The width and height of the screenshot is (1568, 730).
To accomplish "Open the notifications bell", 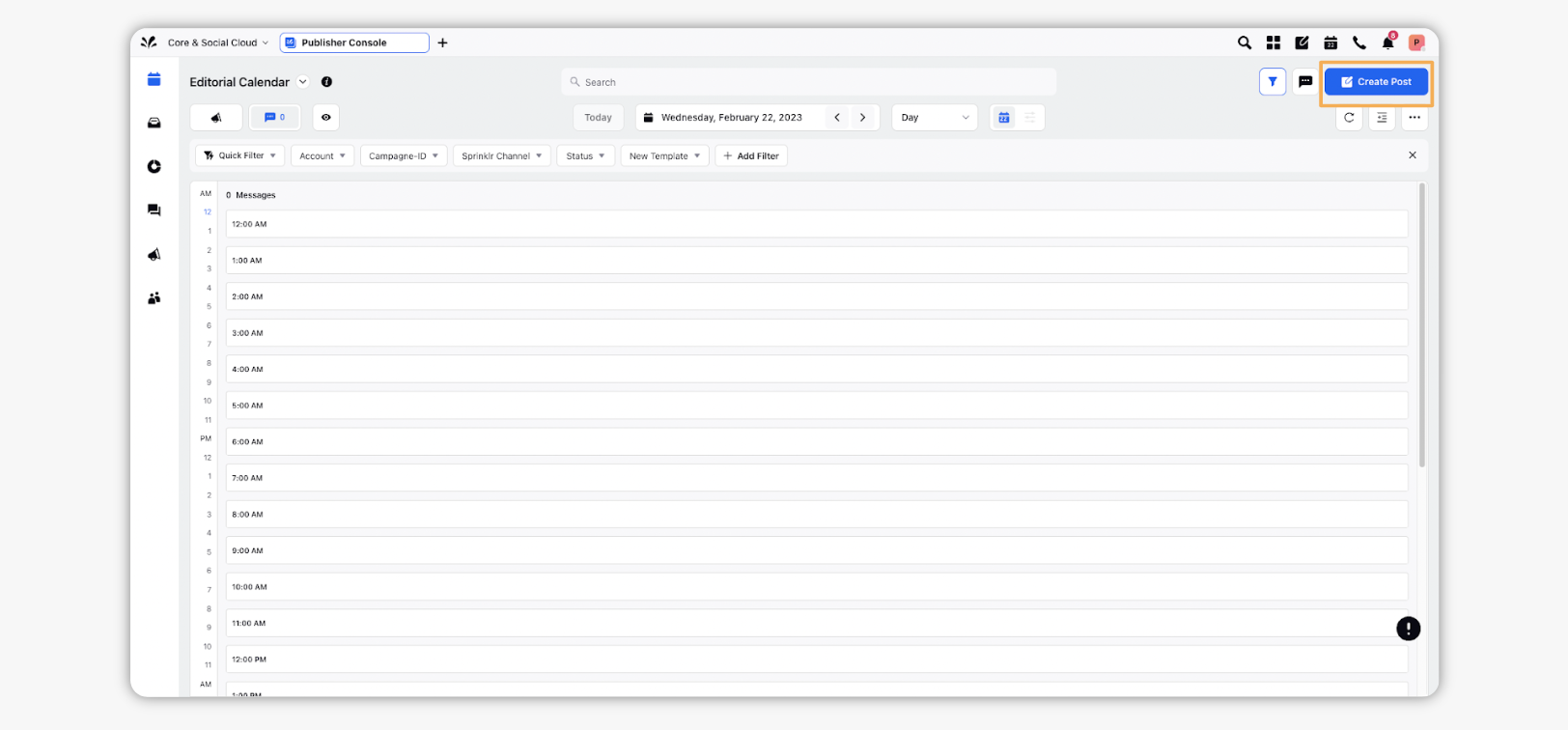I will 1387,42.
